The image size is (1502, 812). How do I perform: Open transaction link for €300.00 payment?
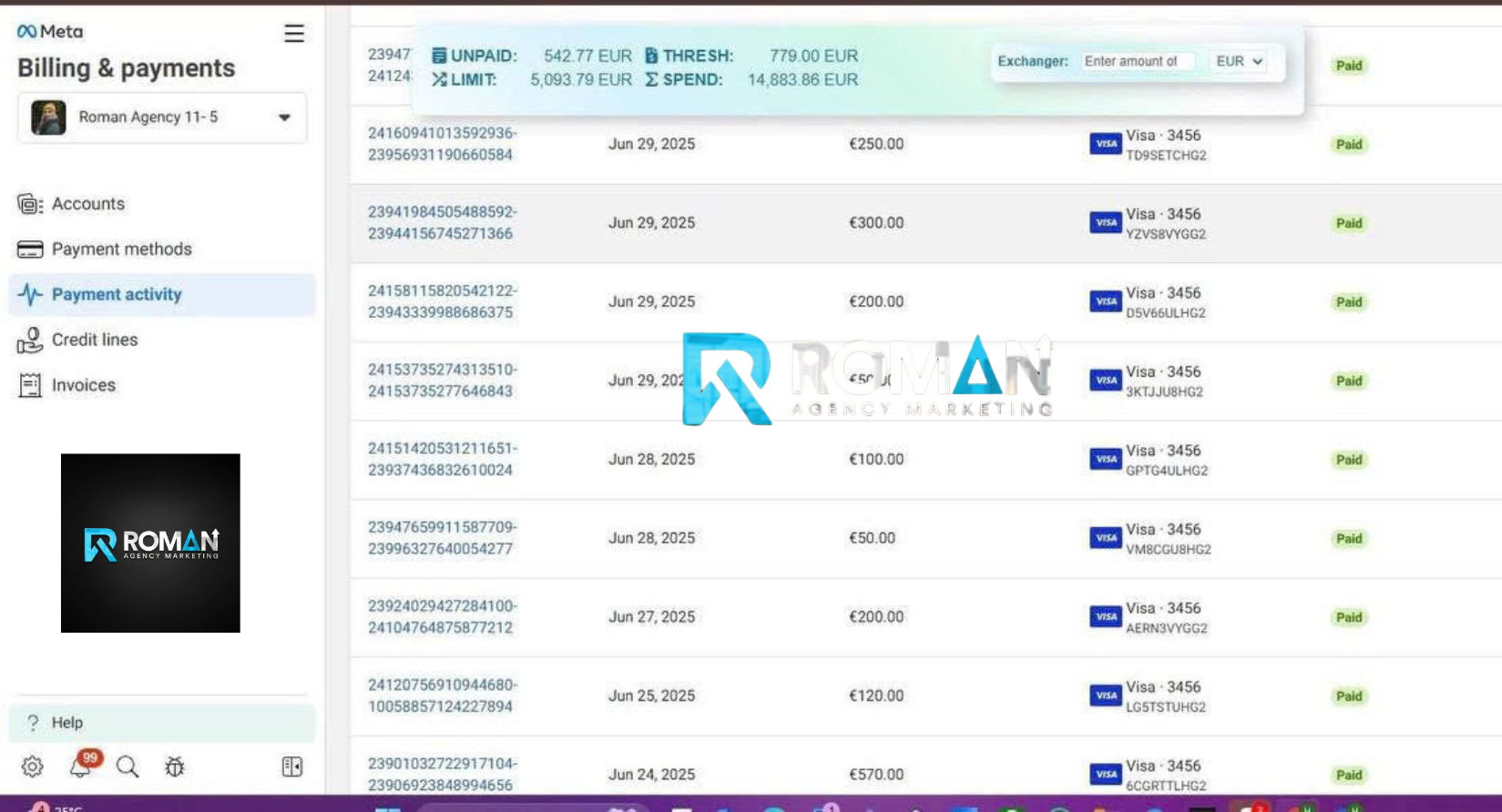coord(442,223)
